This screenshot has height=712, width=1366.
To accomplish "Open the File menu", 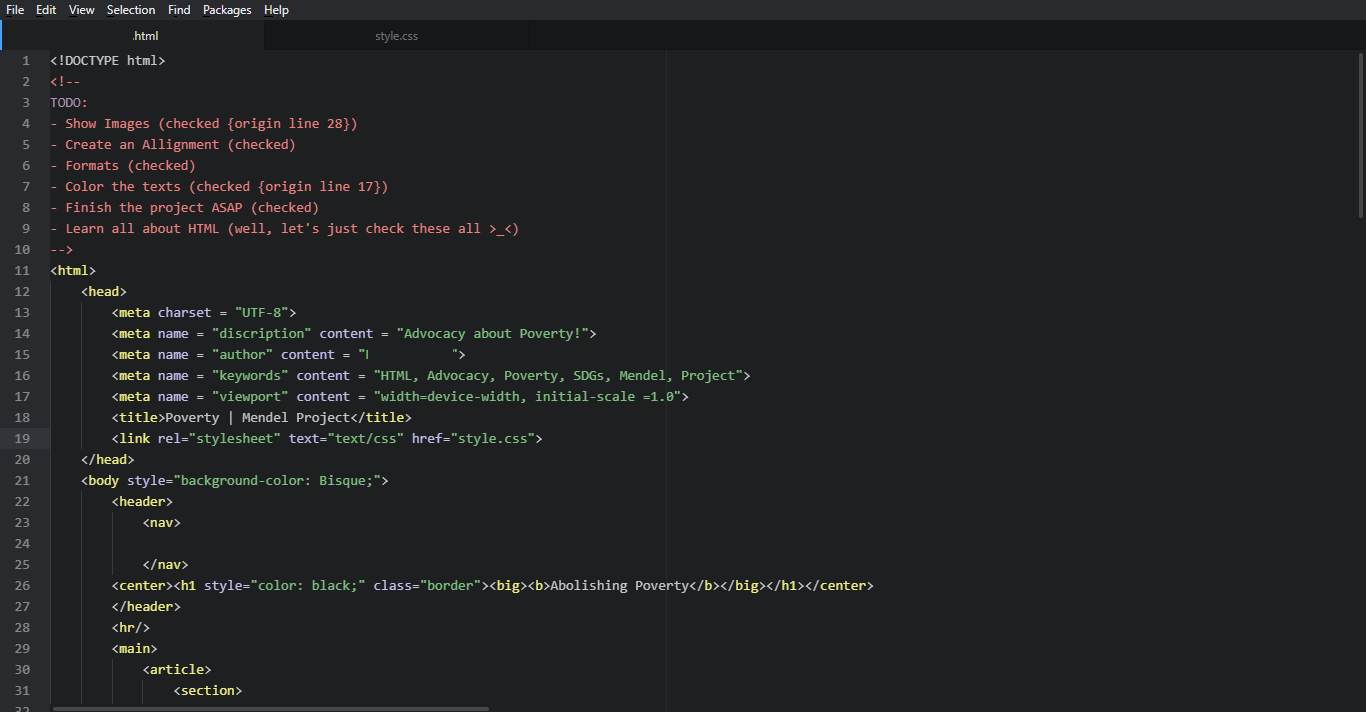I will point(15,10).
